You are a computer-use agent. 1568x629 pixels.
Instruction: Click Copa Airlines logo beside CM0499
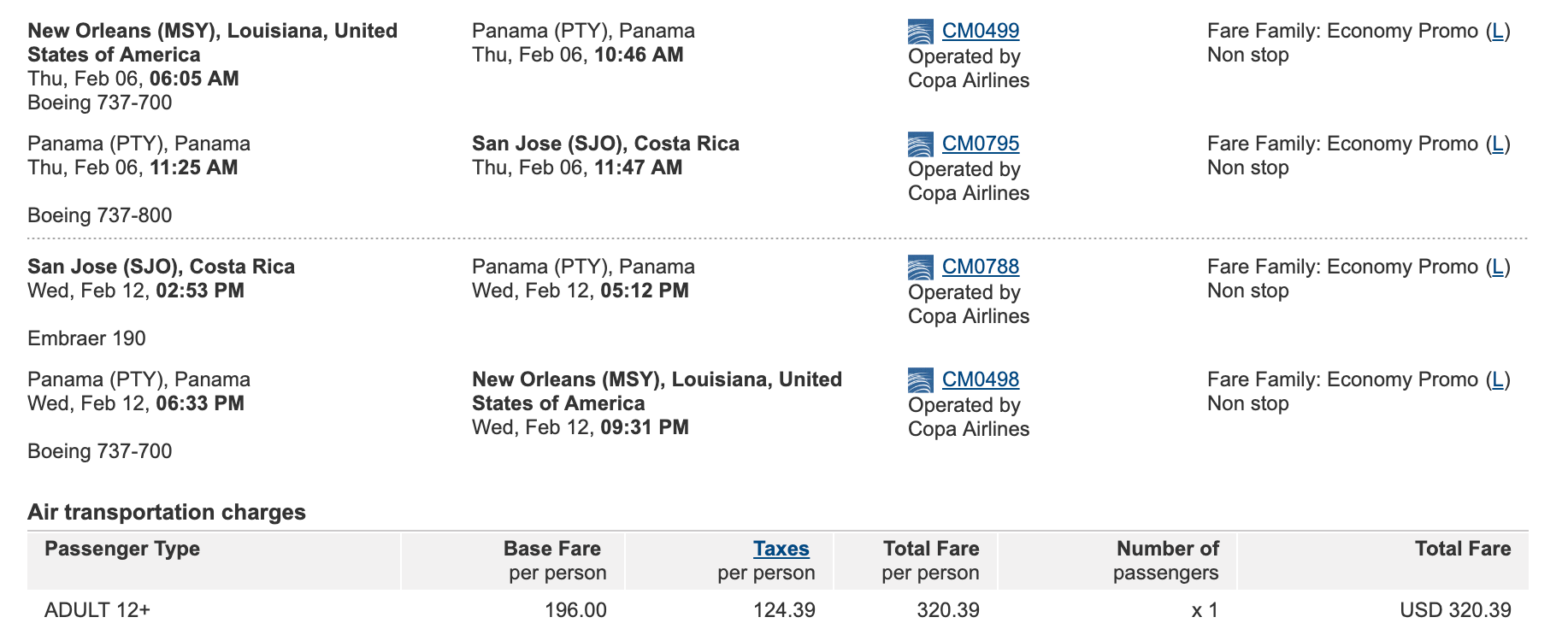tap(920, 32)
